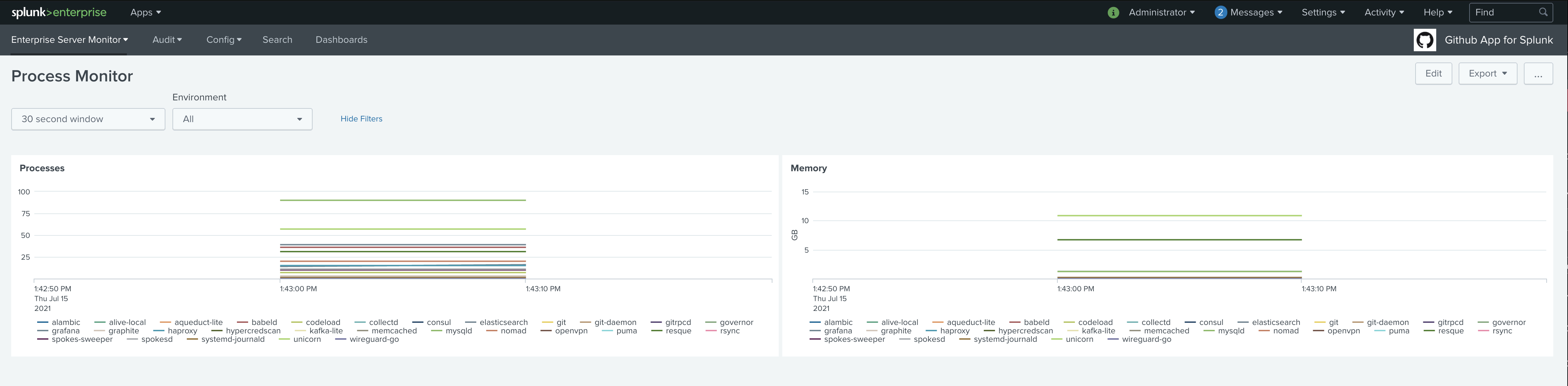
Task: Expand the Environment All dropdown
Action: pyautogui.click(x=242, y=119)
